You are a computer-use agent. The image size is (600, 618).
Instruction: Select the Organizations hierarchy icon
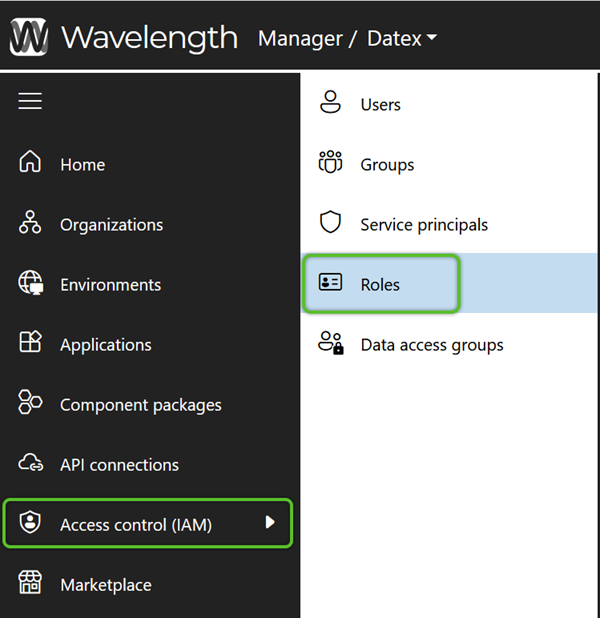[30, 222]
